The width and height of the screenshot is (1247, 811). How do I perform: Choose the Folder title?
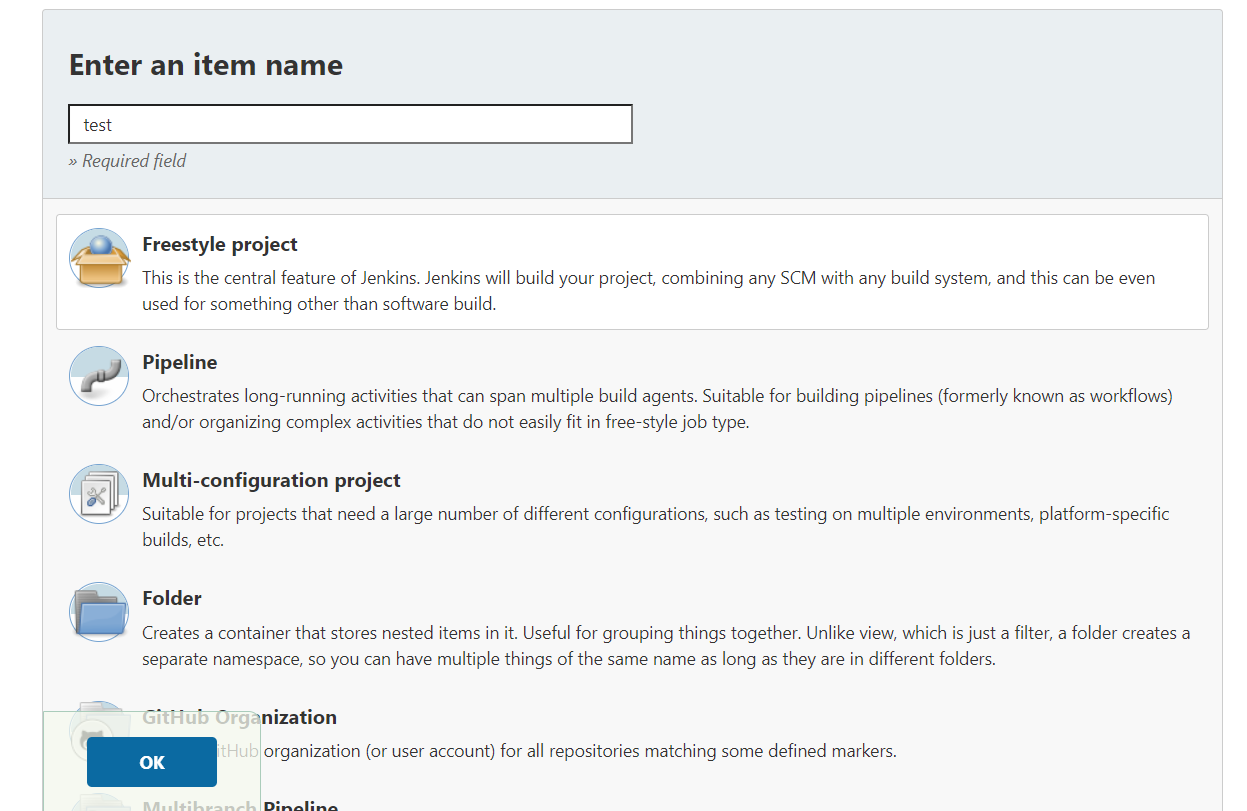pos(172,598)
